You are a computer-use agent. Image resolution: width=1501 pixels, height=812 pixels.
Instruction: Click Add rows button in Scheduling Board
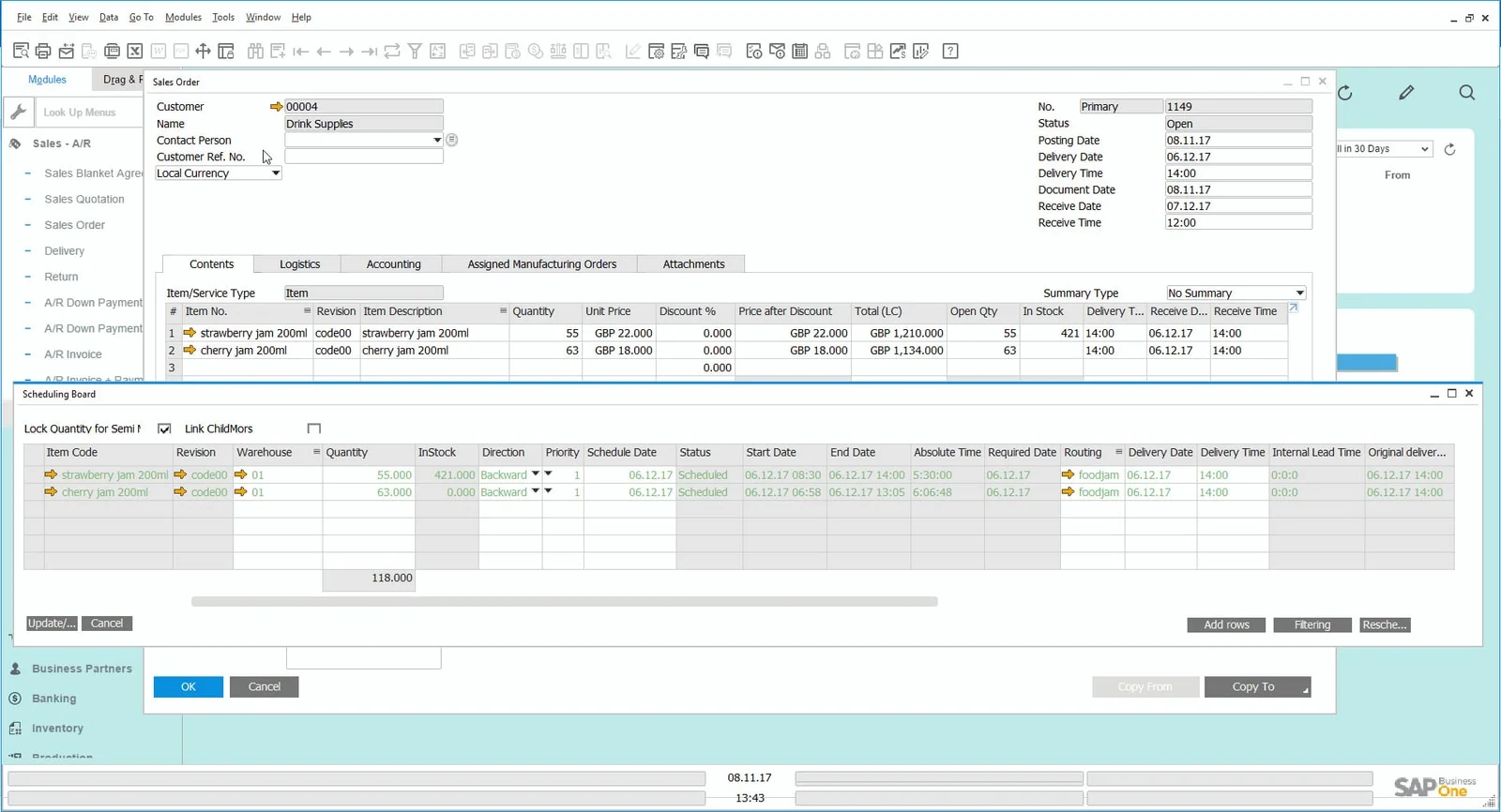pos(1227,625)
